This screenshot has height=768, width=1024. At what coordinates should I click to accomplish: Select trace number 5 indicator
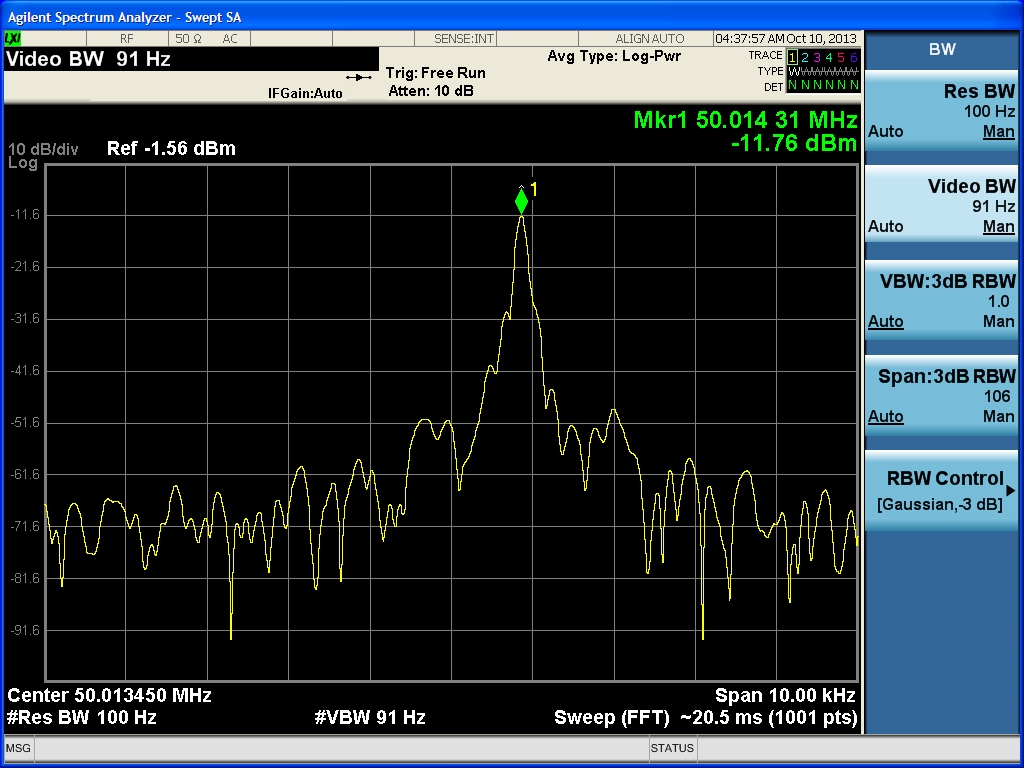click(x=841, y=57)
